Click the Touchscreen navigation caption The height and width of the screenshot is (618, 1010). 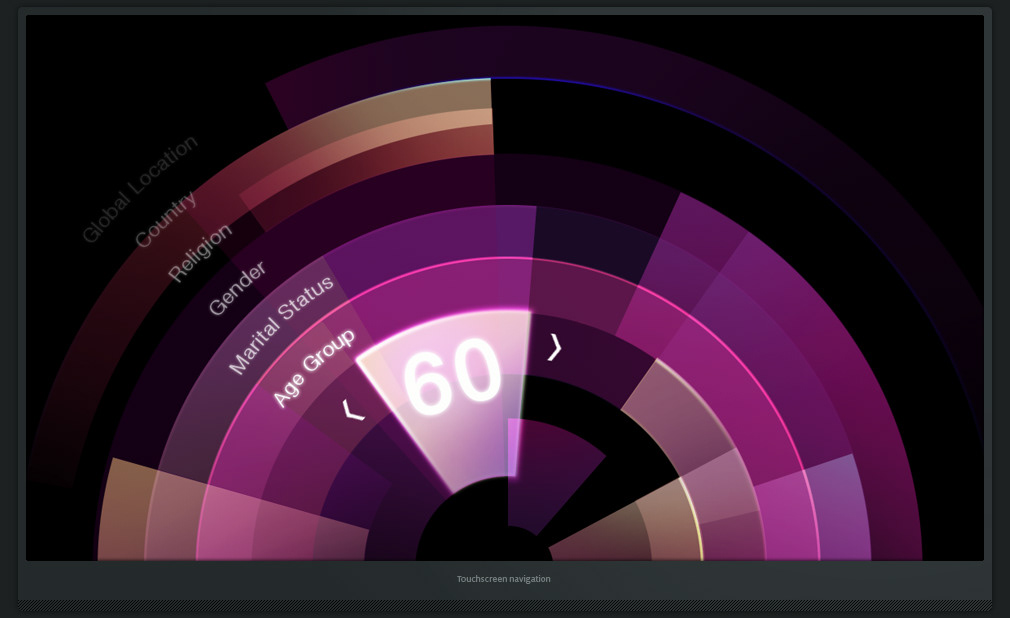coord(504,579)
